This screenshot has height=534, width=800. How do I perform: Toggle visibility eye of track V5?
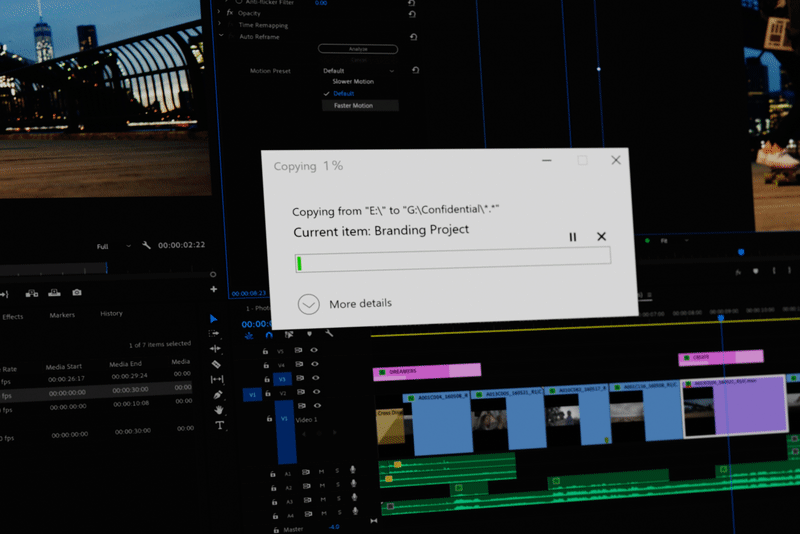[314, 350]
